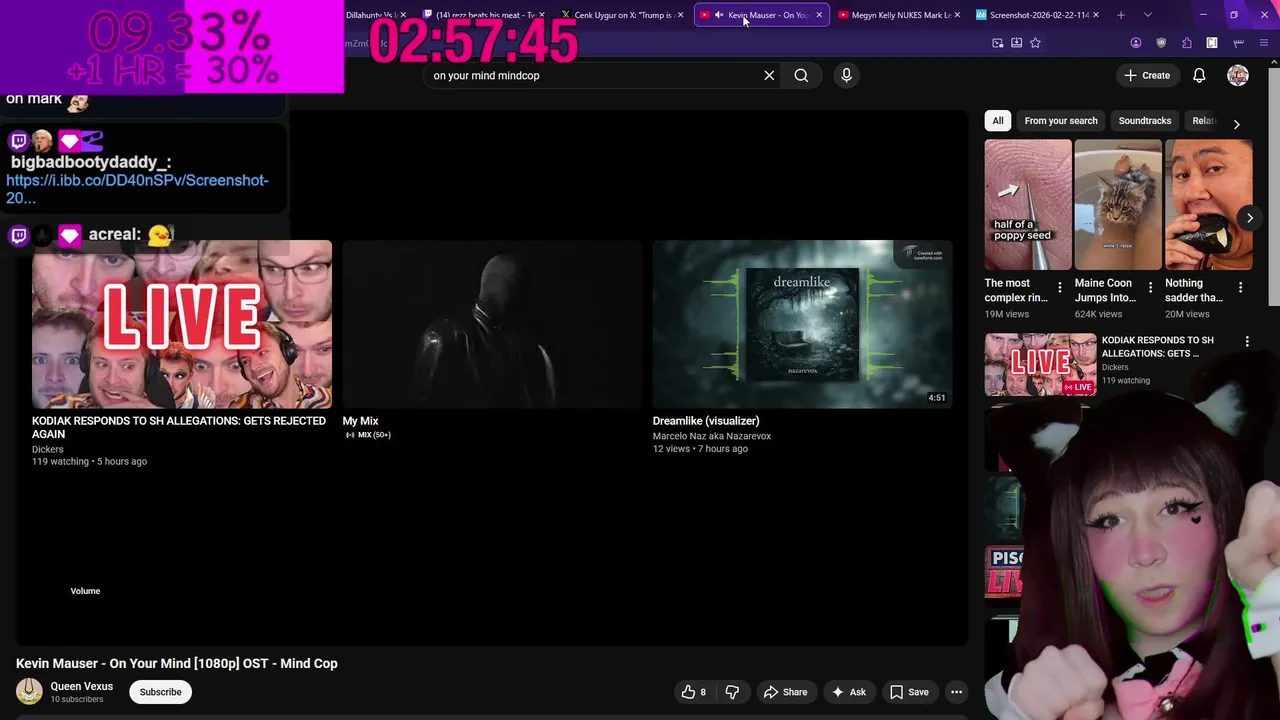Click the Create button

[x=1146, y=75]
